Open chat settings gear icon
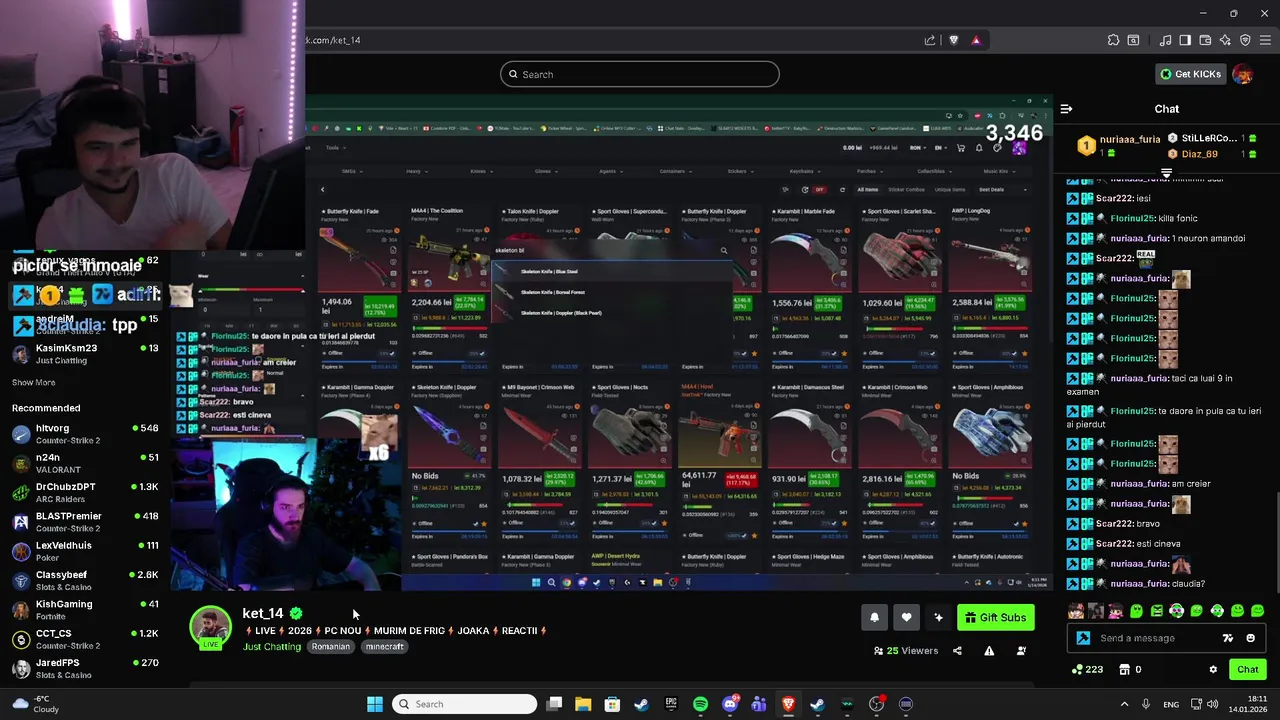This screenshot has height=720, width=1280. pyautogui.click(x=1213, y=670)
